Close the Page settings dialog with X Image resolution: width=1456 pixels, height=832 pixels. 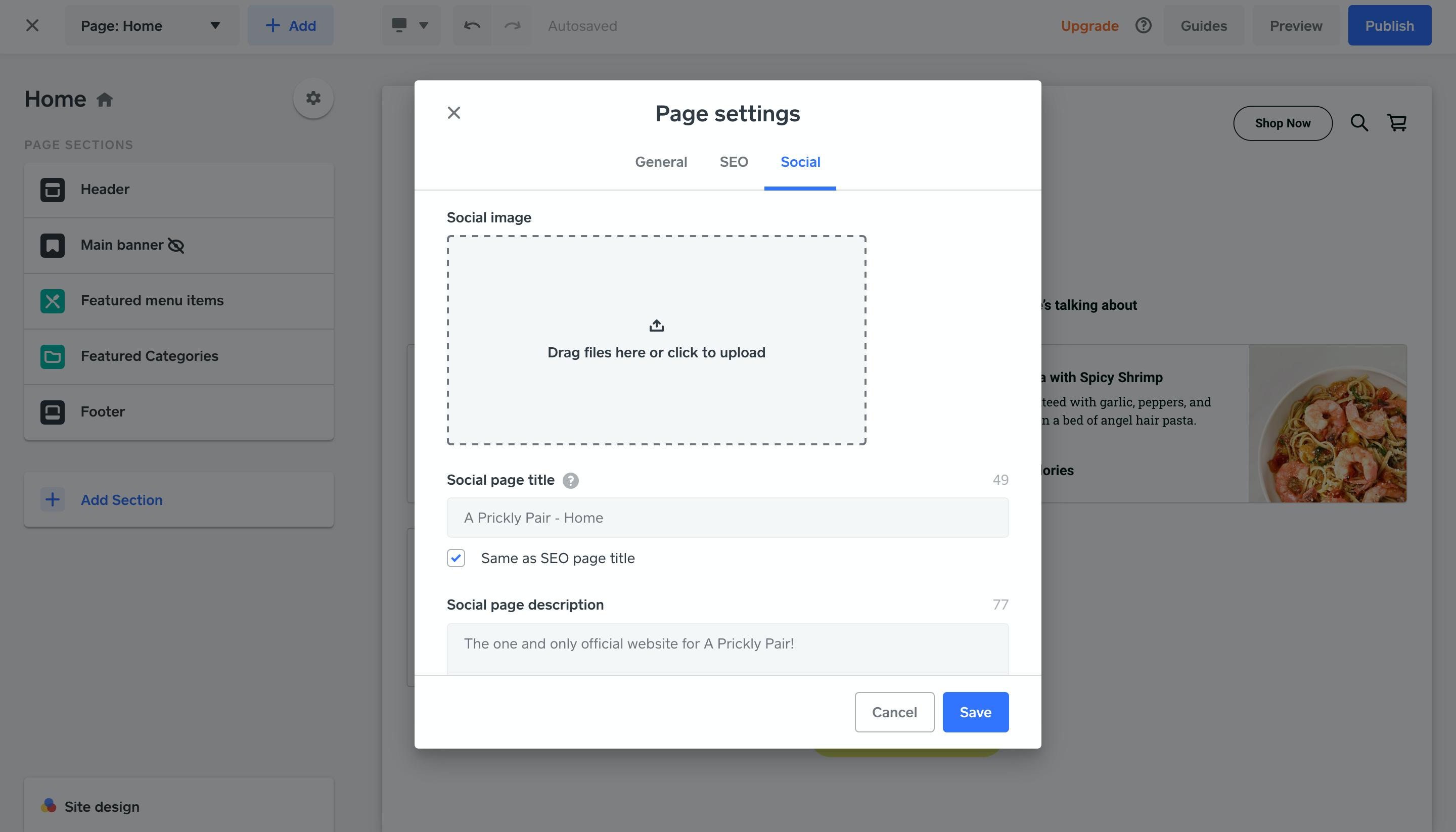tap(453, 113)
